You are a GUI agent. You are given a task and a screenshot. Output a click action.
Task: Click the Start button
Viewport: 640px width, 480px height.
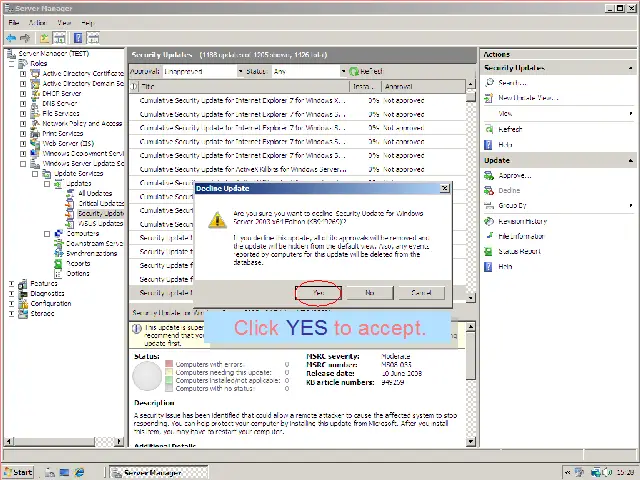click(18, 472)
